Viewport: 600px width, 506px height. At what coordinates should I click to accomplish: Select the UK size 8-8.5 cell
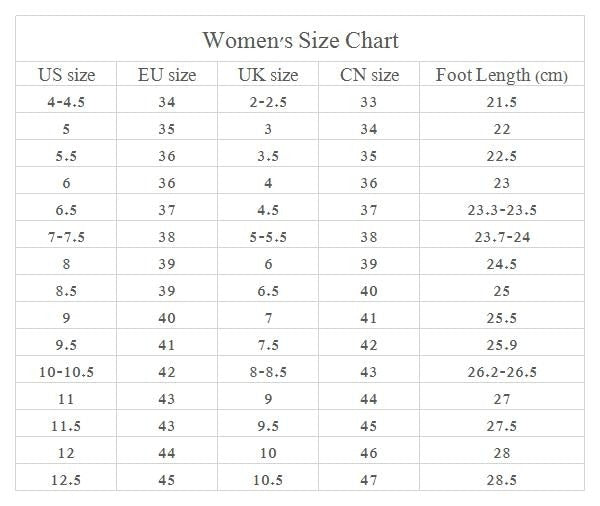(x=268, y=372)
